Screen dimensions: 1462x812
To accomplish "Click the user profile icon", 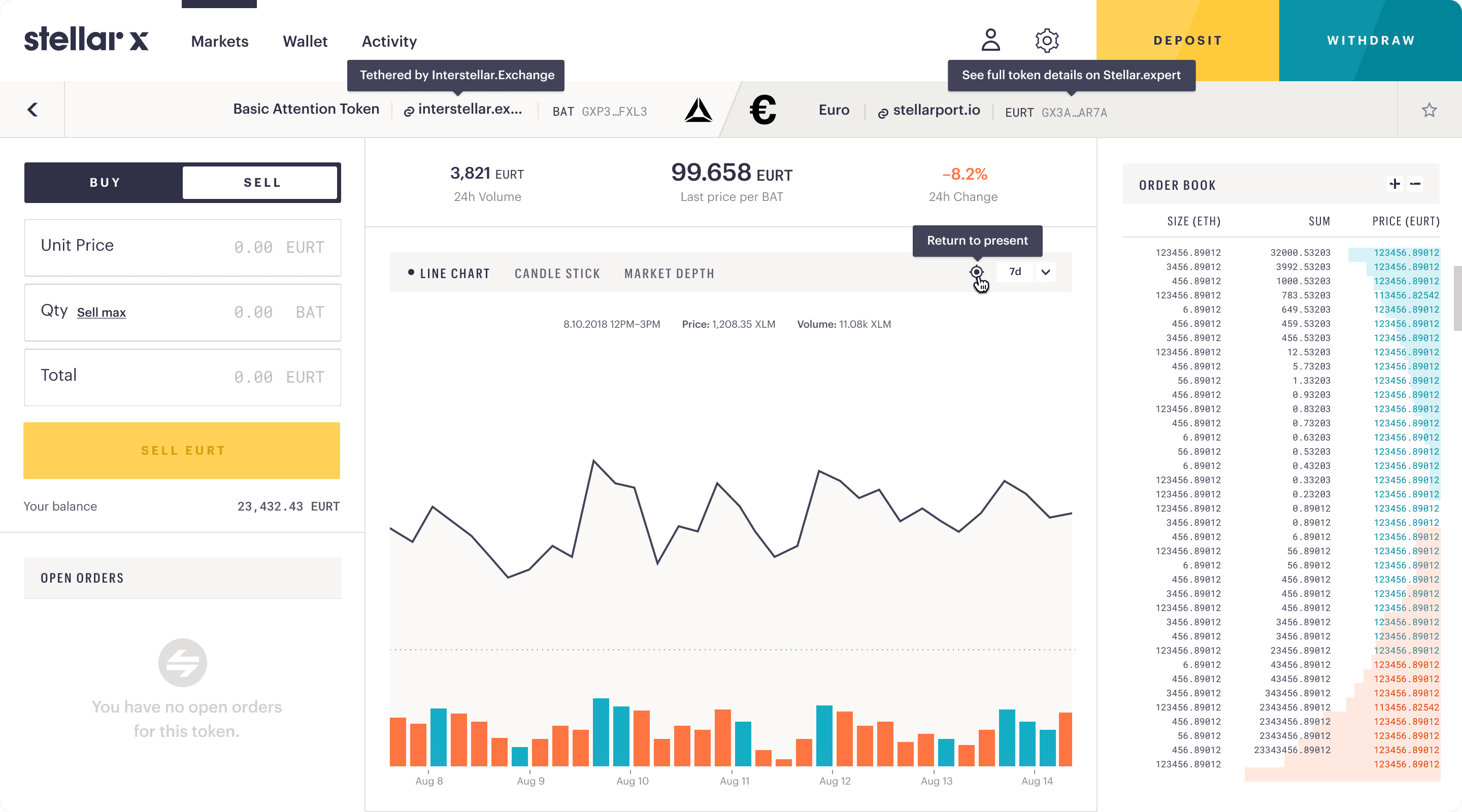I will click(x=990, y=40).
